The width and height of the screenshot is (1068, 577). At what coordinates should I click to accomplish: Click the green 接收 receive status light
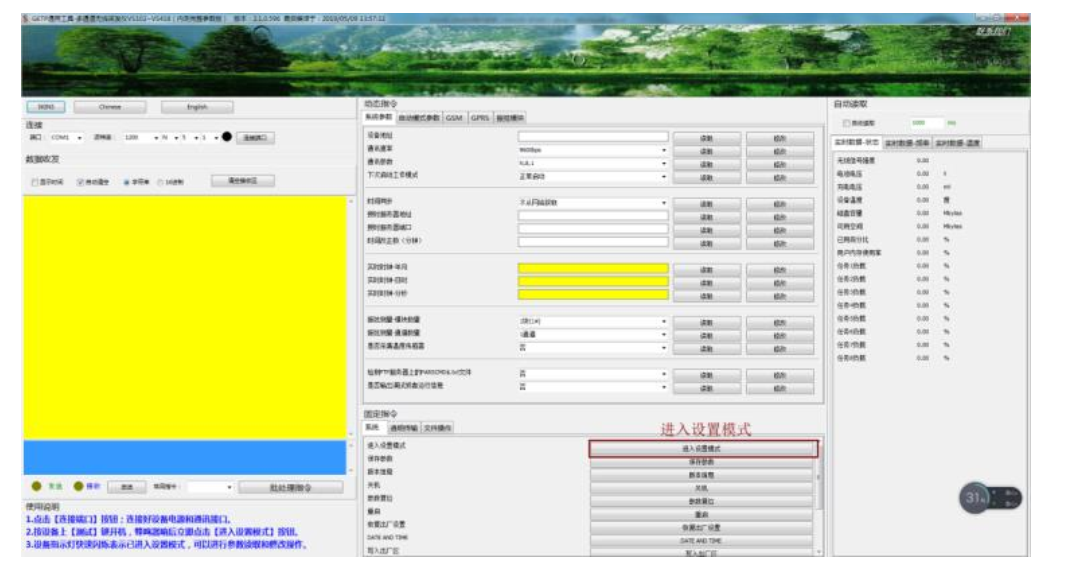78,485
